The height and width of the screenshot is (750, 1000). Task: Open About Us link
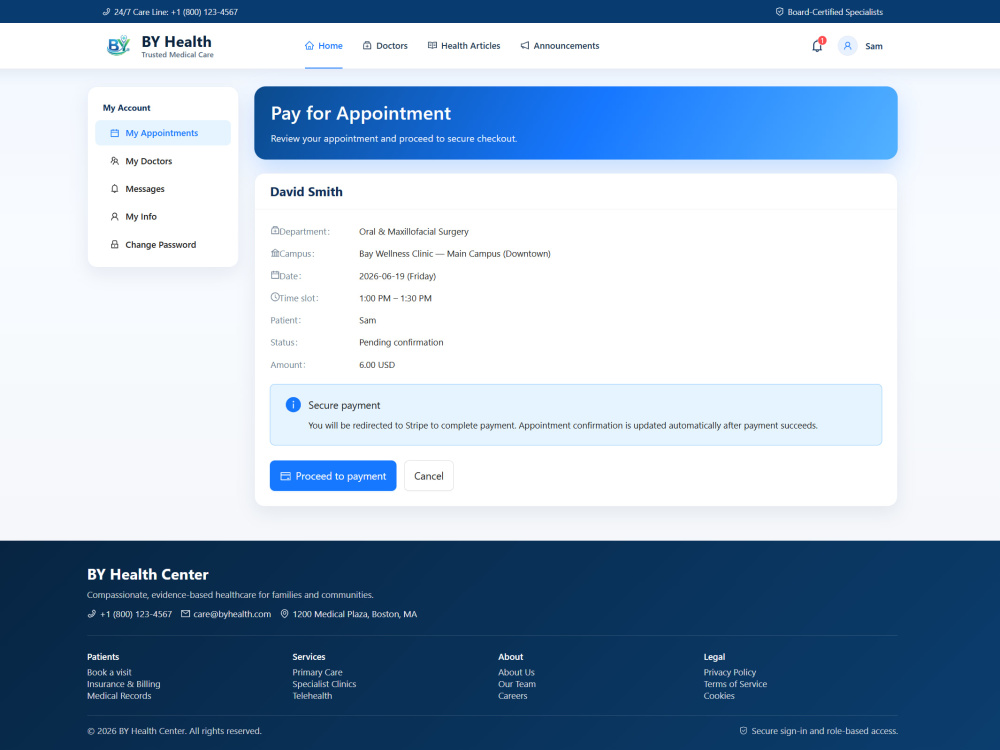coord(516,672)
